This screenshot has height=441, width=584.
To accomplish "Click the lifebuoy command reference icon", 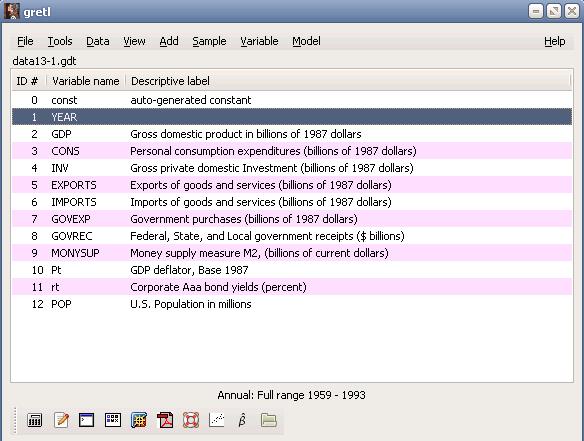I will tap(191, 420).
